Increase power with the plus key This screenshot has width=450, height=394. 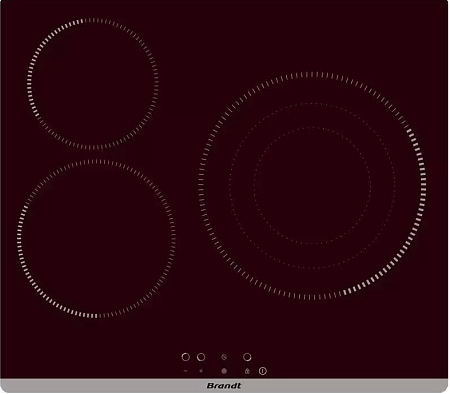pyautogui.click(x=201, y=371)
